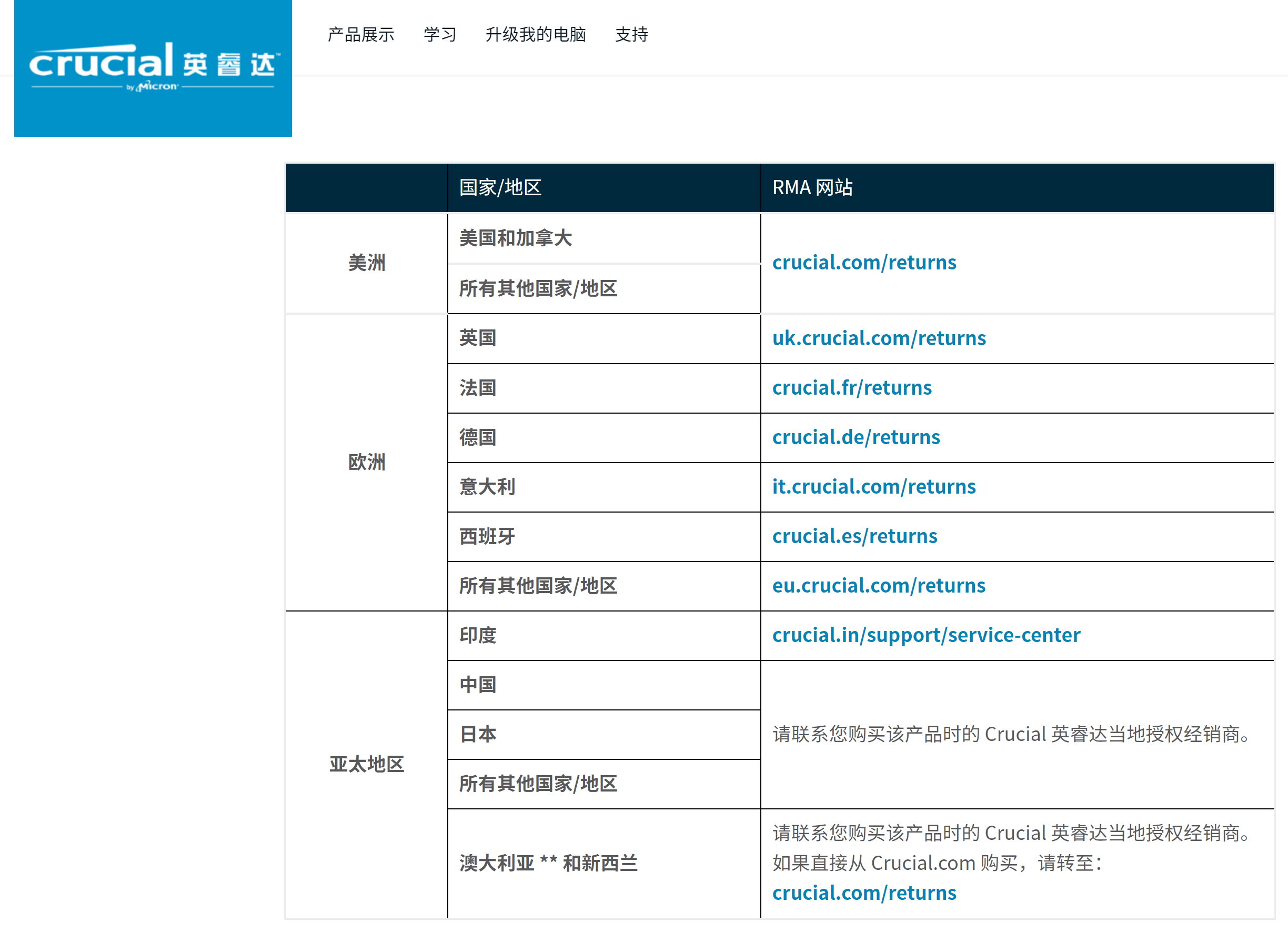Open crucial.com/returns link in Australia row
Screen dimensions: 1288x932
coord(864,893)
